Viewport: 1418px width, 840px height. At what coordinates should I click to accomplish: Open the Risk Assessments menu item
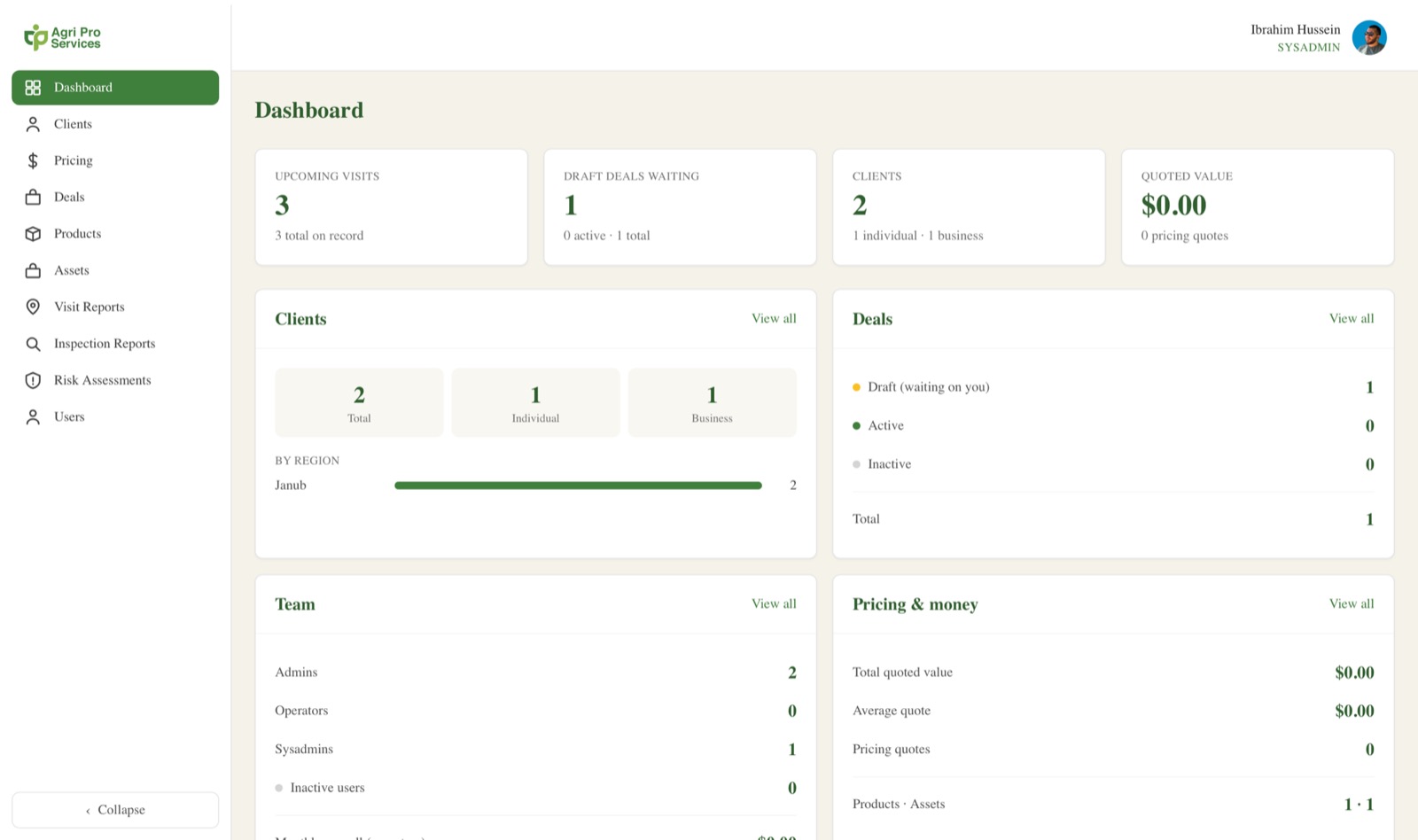[115, 380]
